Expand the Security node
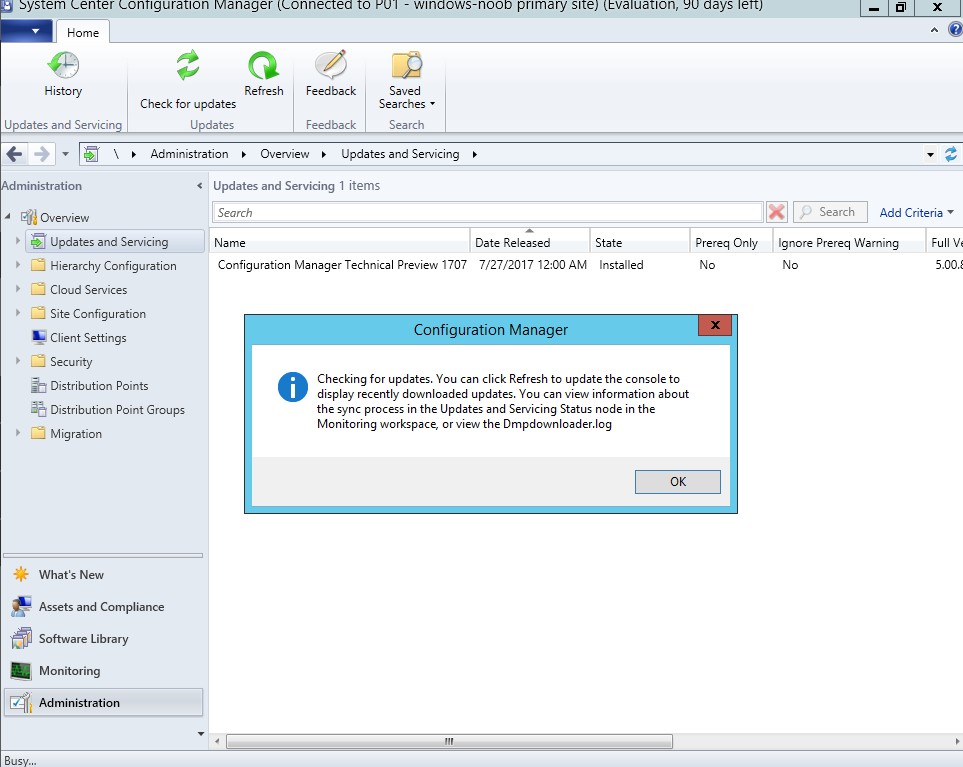This screenshot has height=767, width=963. tap(18, 360)
